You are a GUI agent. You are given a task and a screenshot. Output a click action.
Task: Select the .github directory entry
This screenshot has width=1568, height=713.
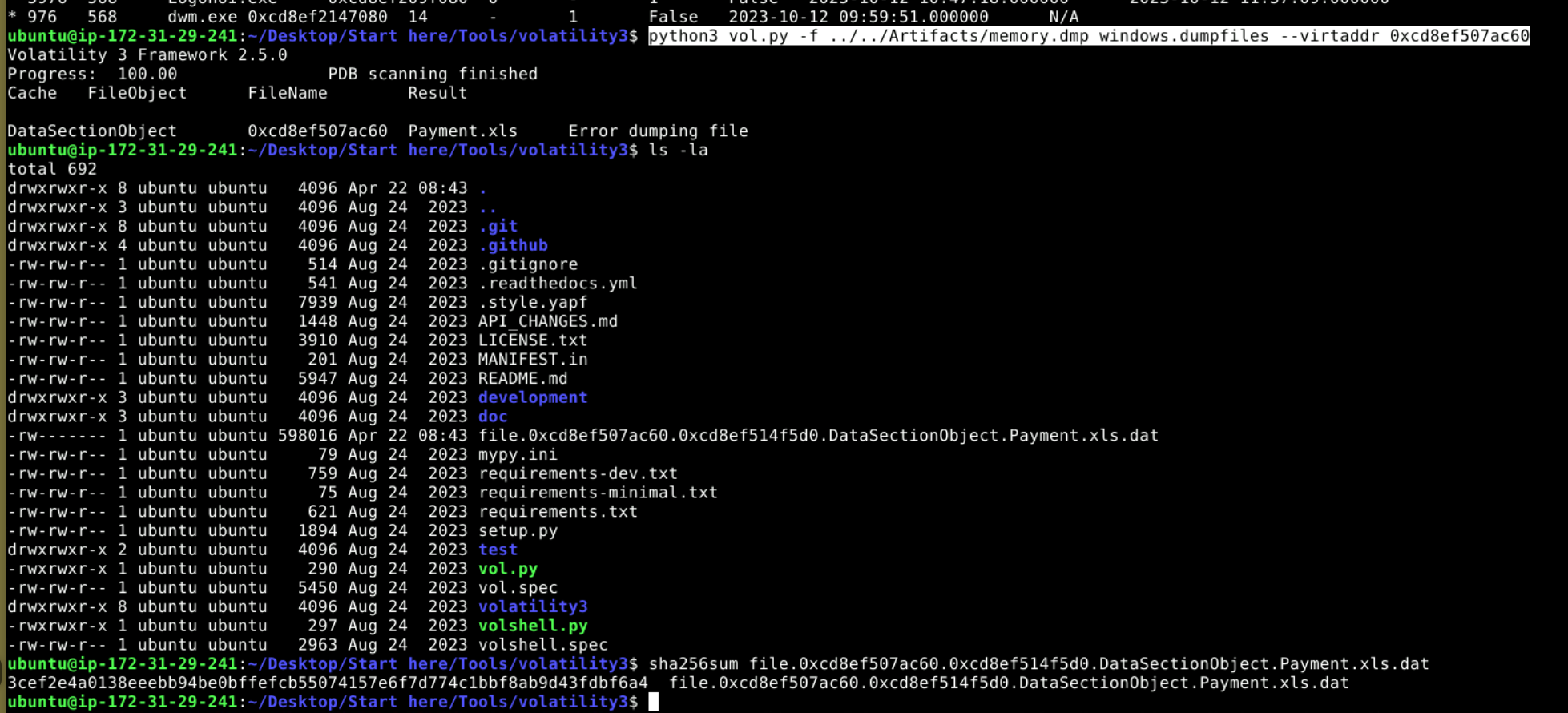(x=513, y=245)
